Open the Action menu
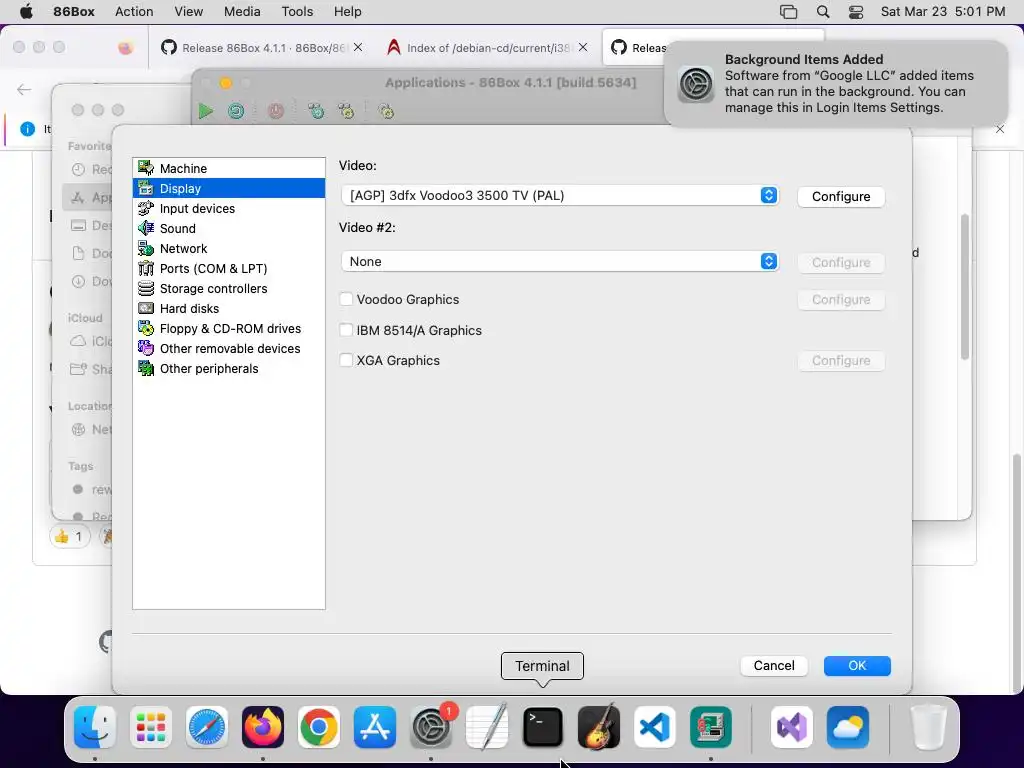This screenshot has height=768, width=1024. pyautogui.click(x=134, y=12)
